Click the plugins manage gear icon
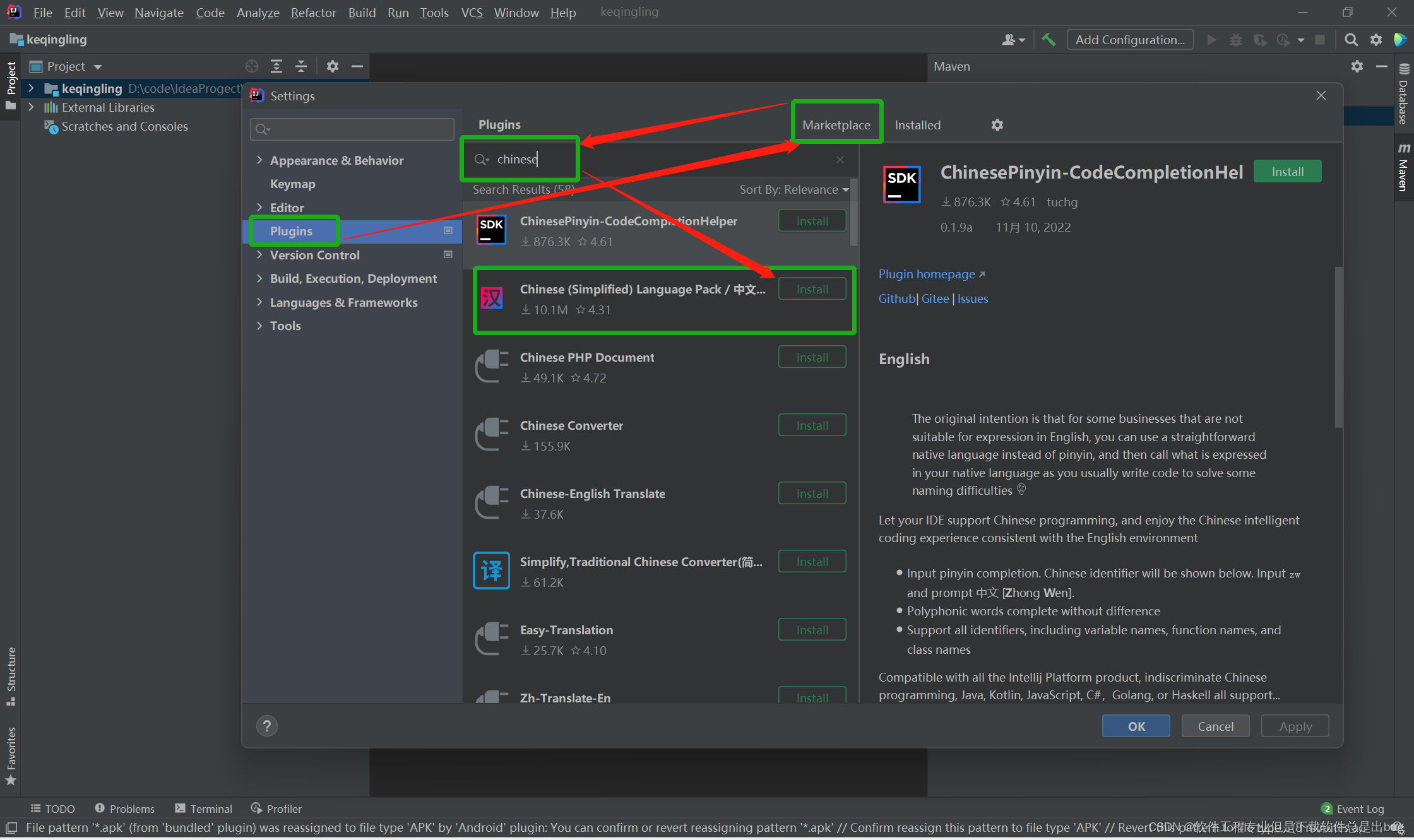Viewport: 1414px width, 840px height. tap(997, 125)
